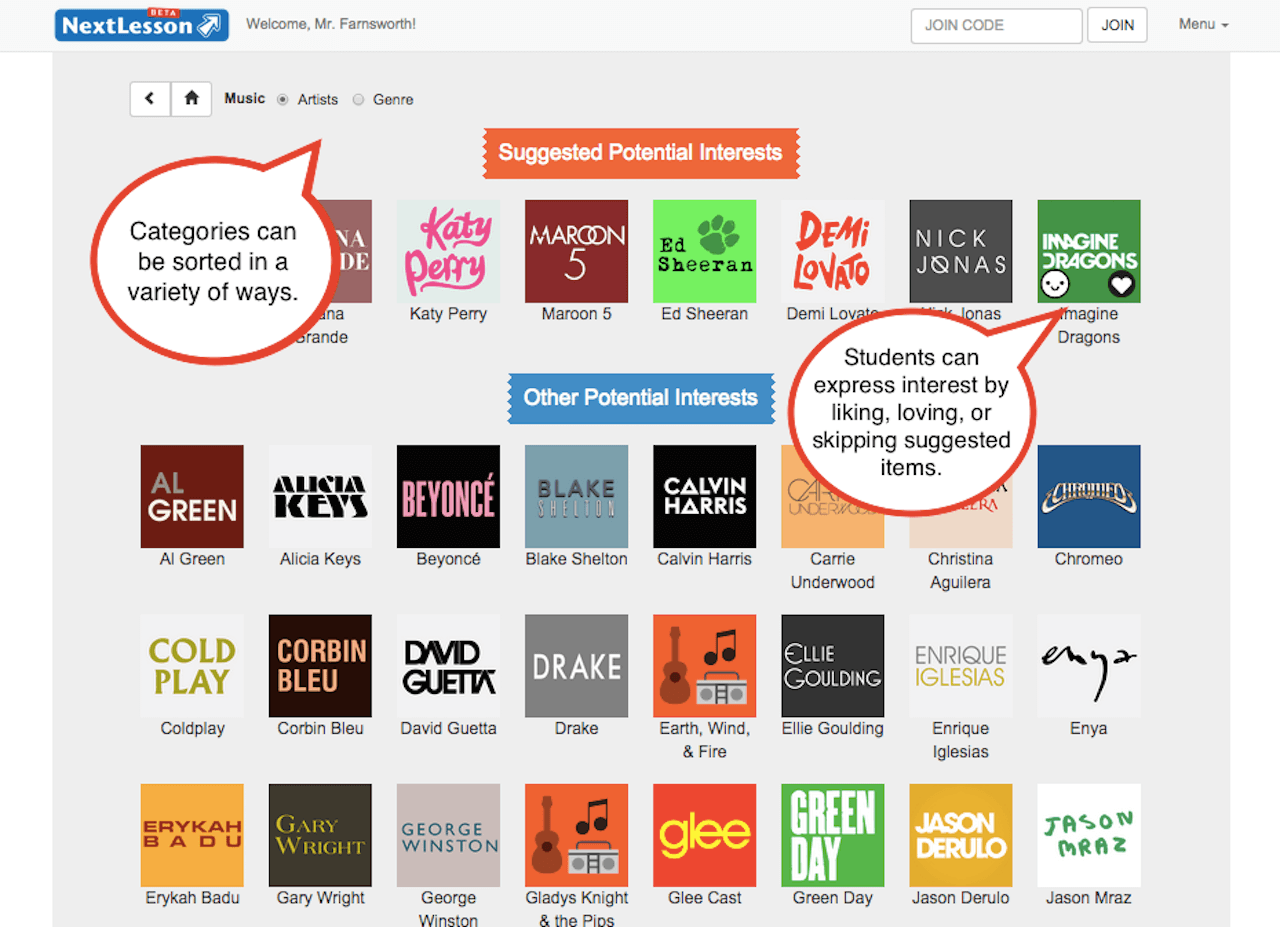This screenshot has height=927, width=1280.
Task: Pick the Beyoncé tile
Action: click(448, 496)
